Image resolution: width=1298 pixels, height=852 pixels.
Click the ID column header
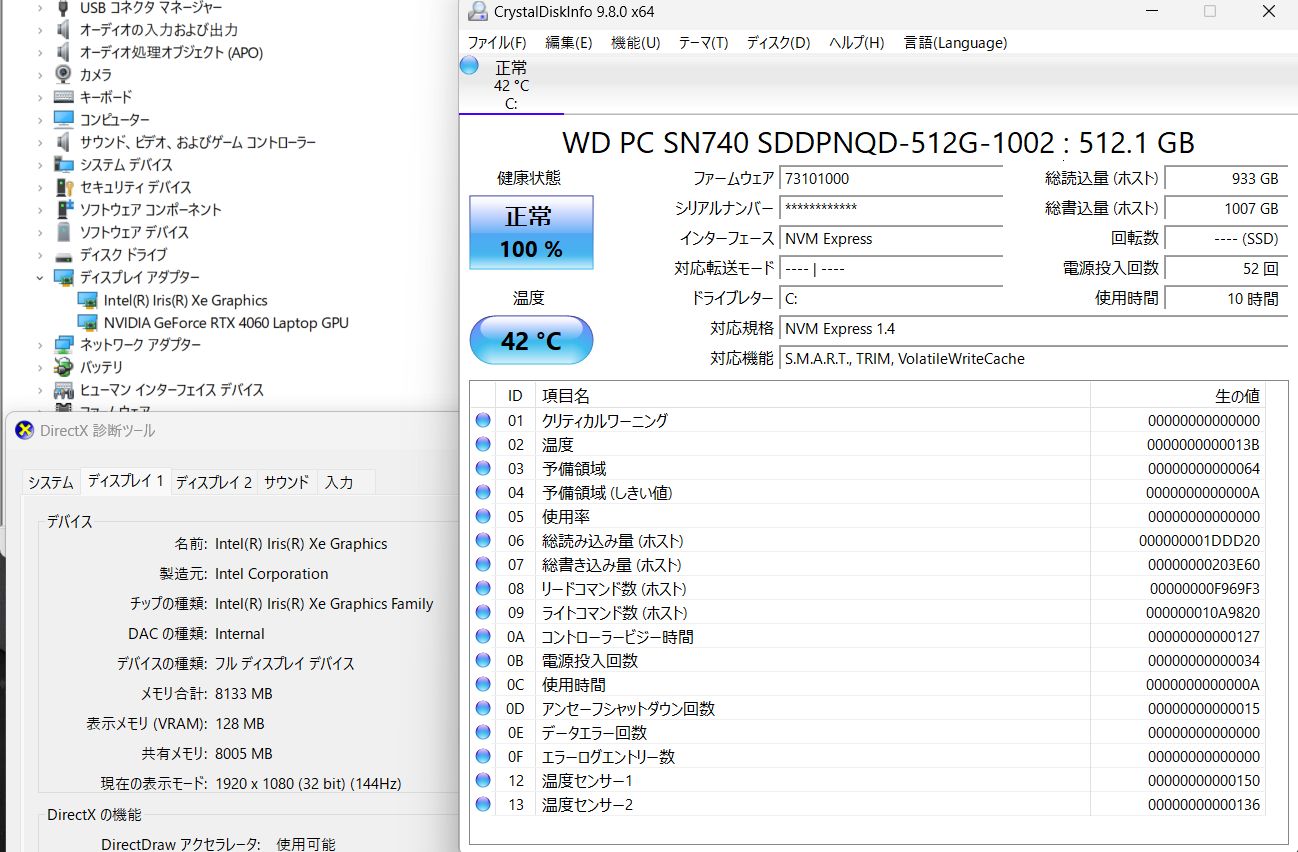pyautogui.click(x=515, y=396)
